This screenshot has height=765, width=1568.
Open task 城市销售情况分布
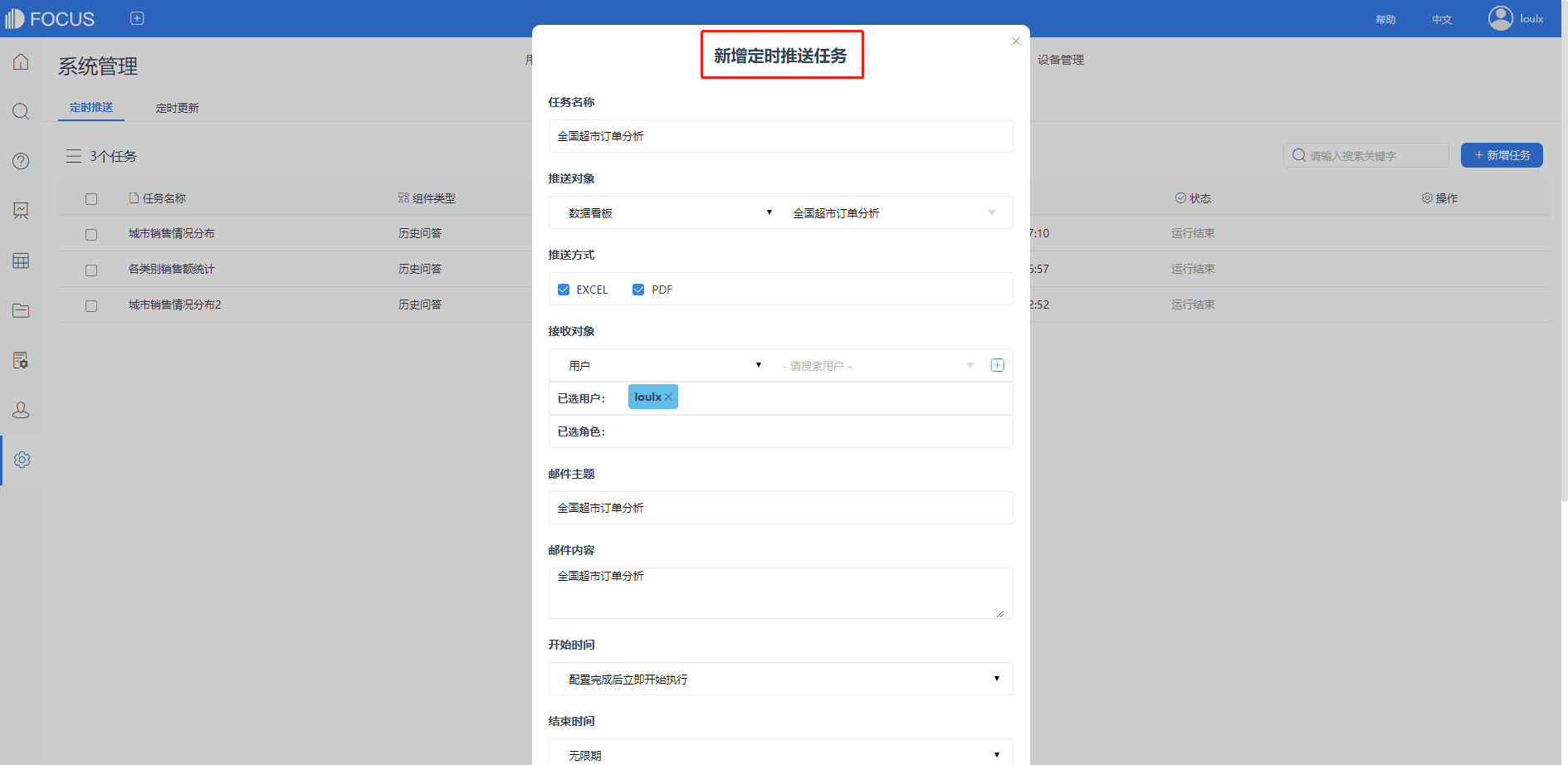172,233
